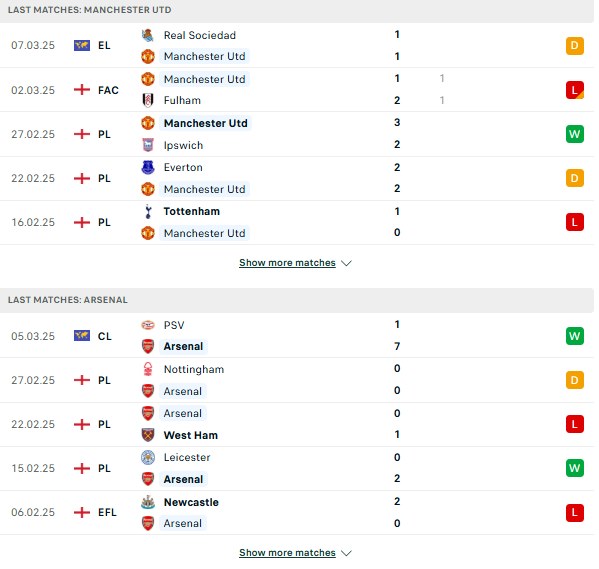
Task: Open the Tottenham team name link
Action: coord(192,211)
